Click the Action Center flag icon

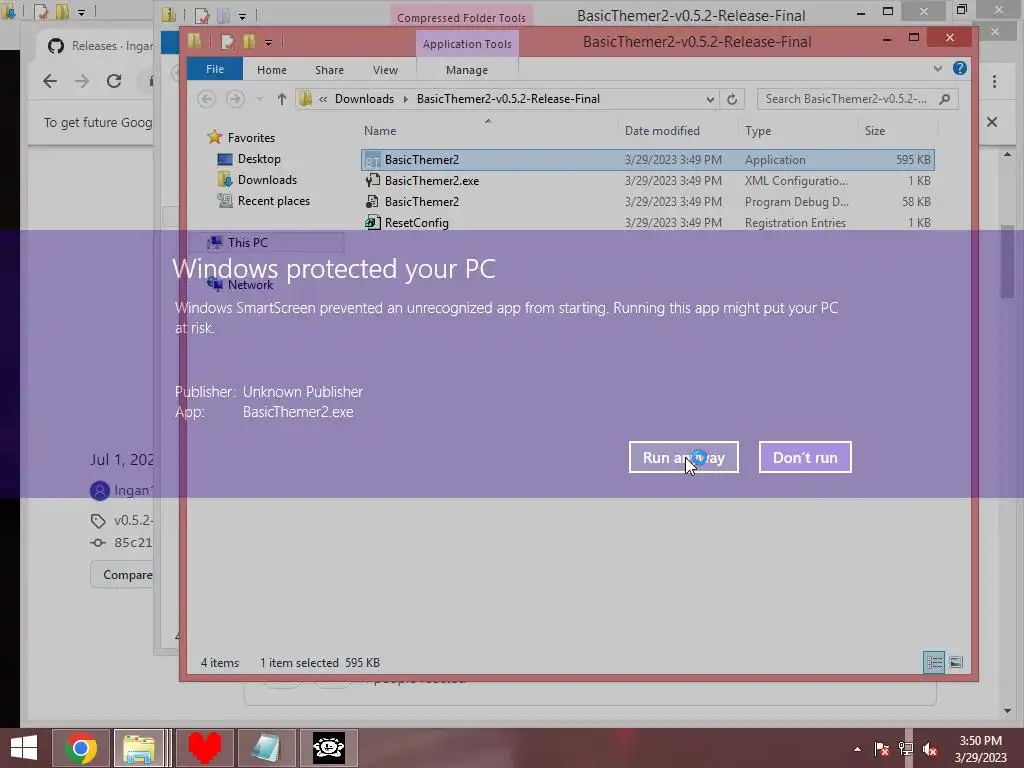click(x=881, y=749)
